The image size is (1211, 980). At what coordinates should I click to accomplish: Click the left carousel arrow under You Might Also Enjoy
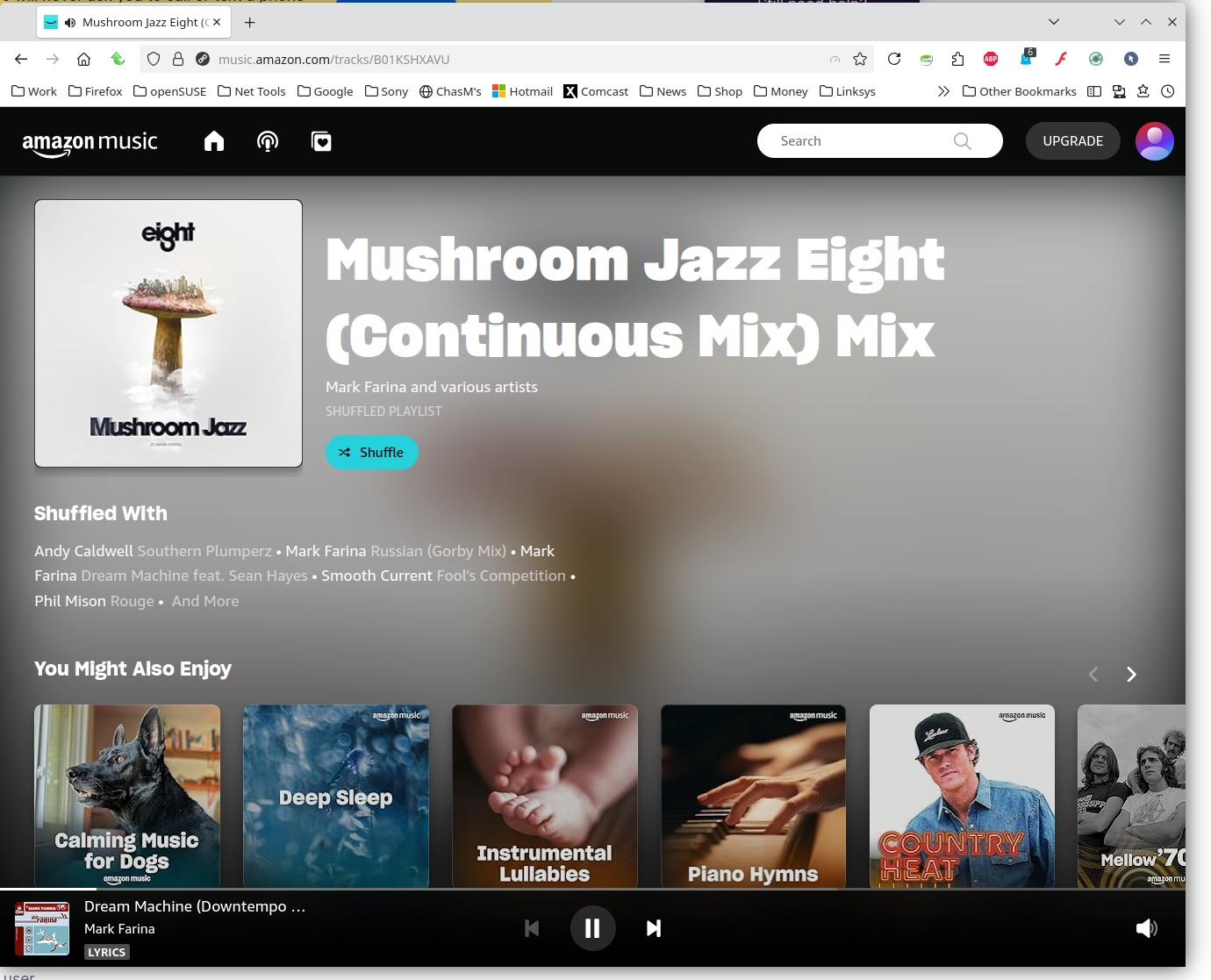[1093, 674]
